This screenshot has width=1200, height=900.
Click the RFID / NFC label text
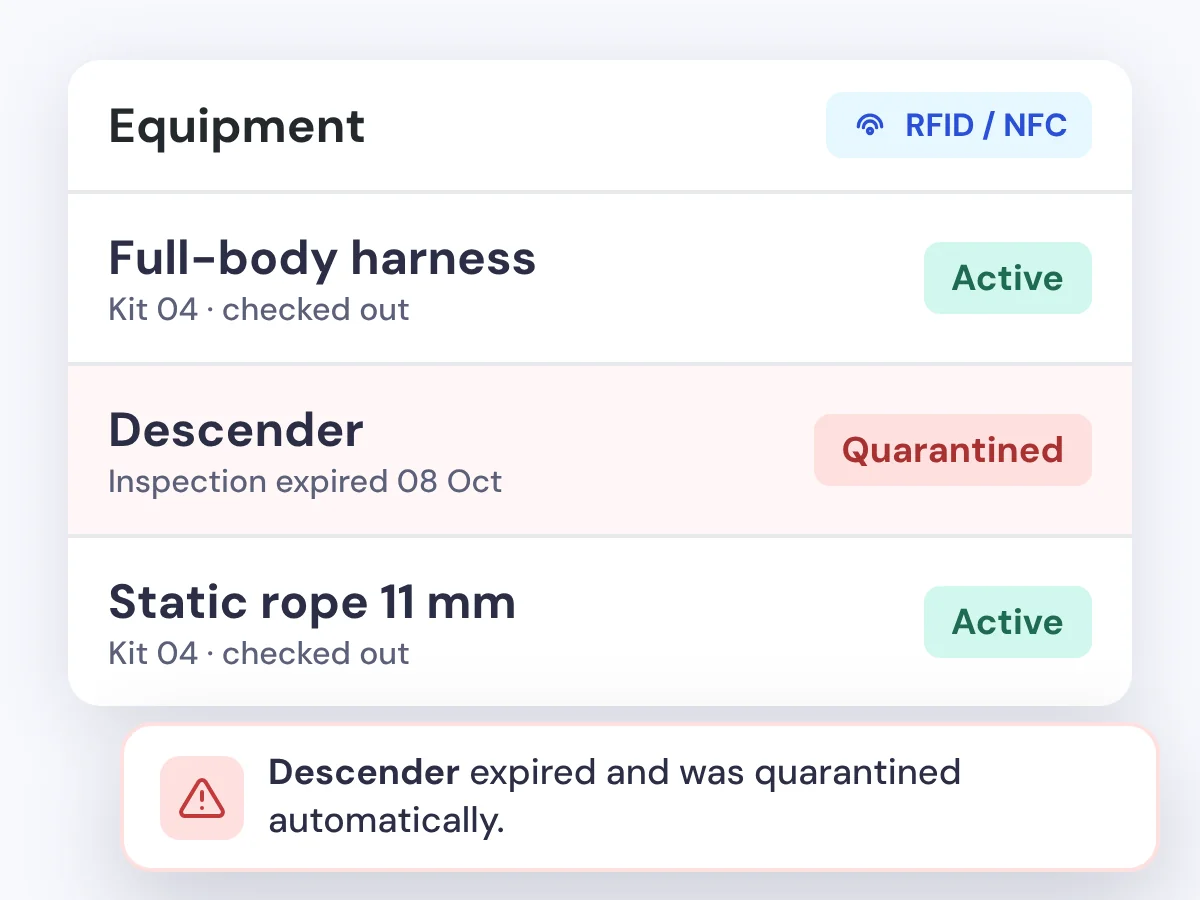(986, 125)
